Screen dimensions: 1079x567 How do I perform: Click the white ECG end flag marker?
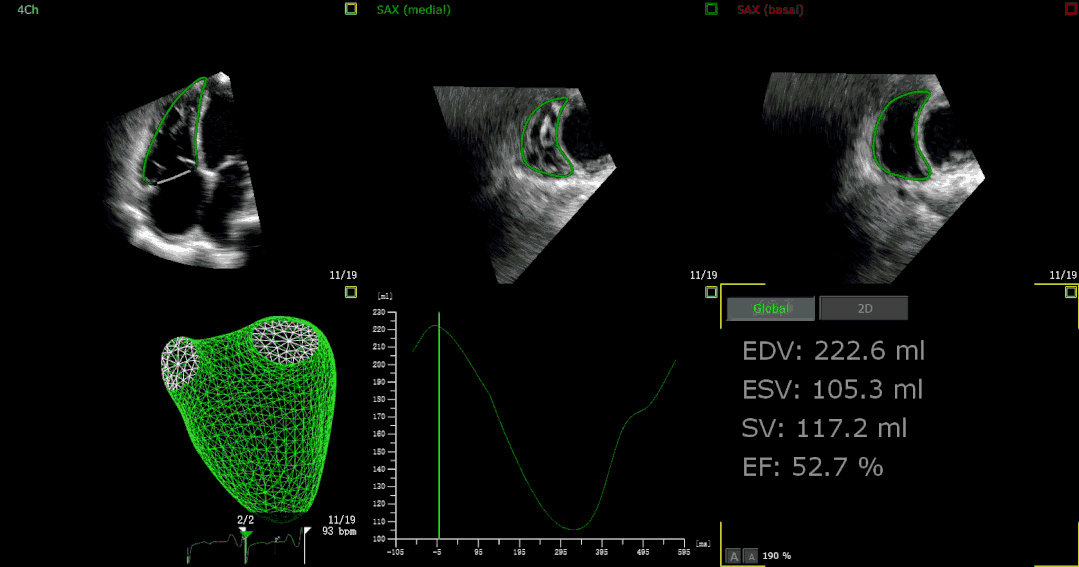tap(308, 532)
